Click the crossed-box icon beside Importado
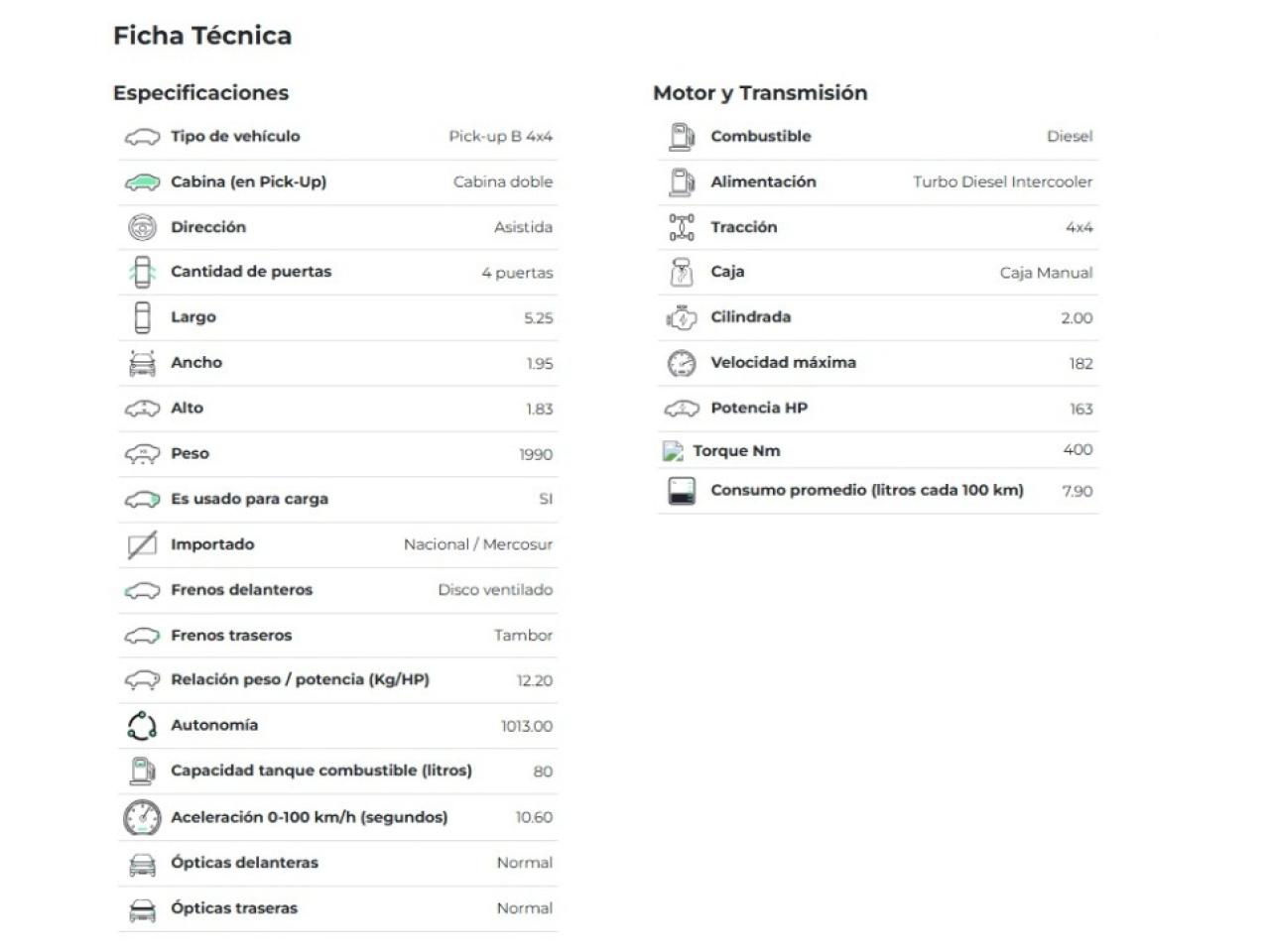Viewport: 1270px width, 952px height. (142, 544)
